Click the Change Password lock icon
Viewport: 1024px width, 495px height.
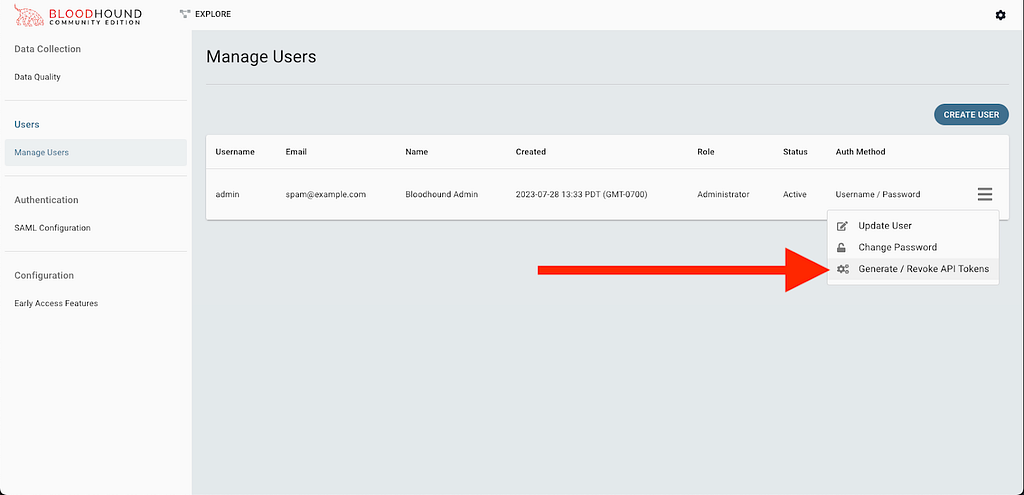[x=842, y=248]
